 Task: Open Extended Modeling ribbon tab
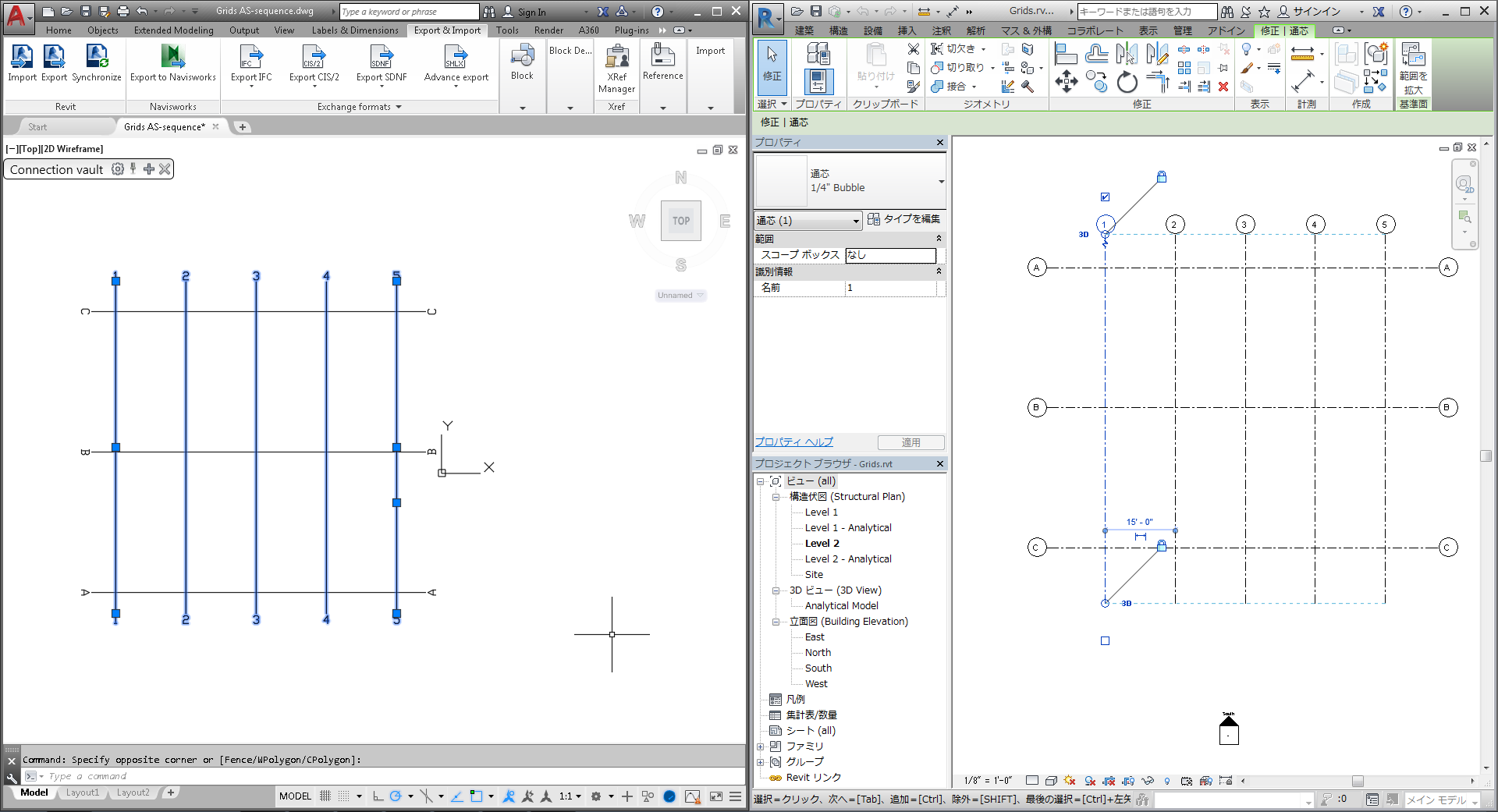(173, 30)
